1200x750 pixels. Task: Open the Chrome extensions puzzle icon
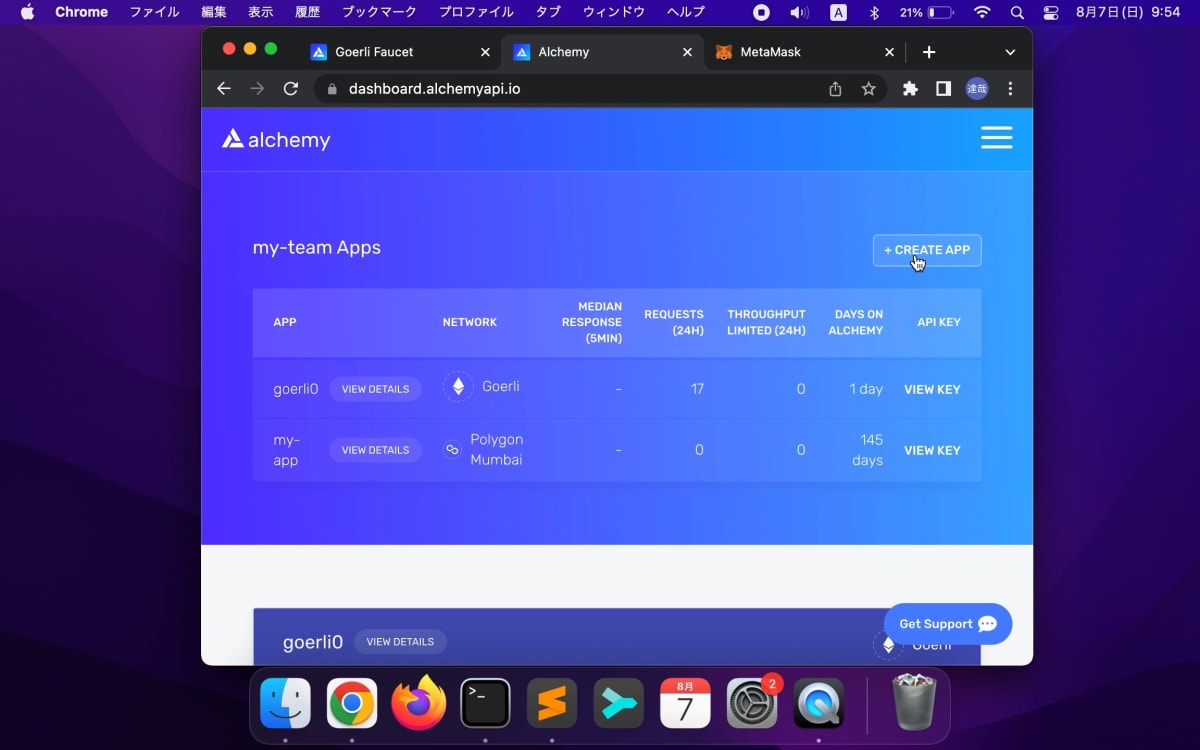[910, 89]
